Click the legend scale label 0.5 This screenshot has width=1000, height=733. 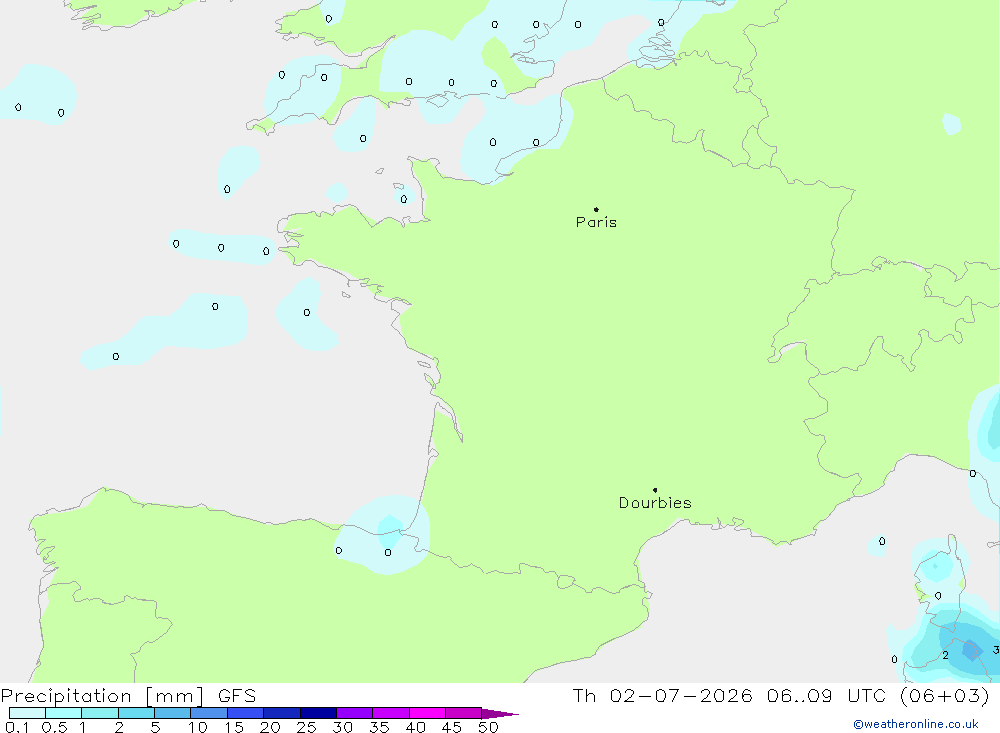point(54,727)
